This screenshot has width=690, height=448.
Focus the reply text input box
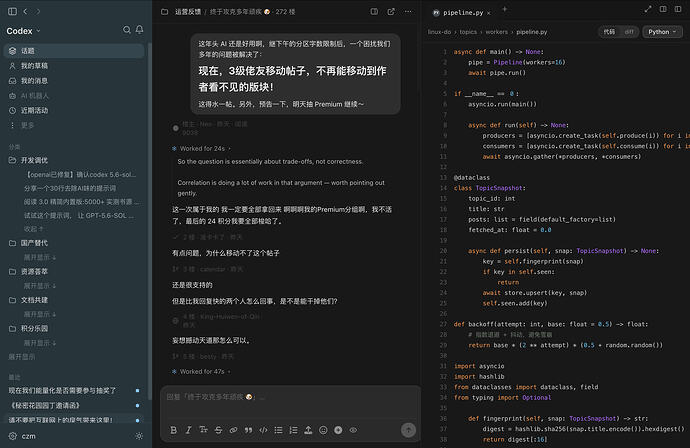tap(290, 403)
